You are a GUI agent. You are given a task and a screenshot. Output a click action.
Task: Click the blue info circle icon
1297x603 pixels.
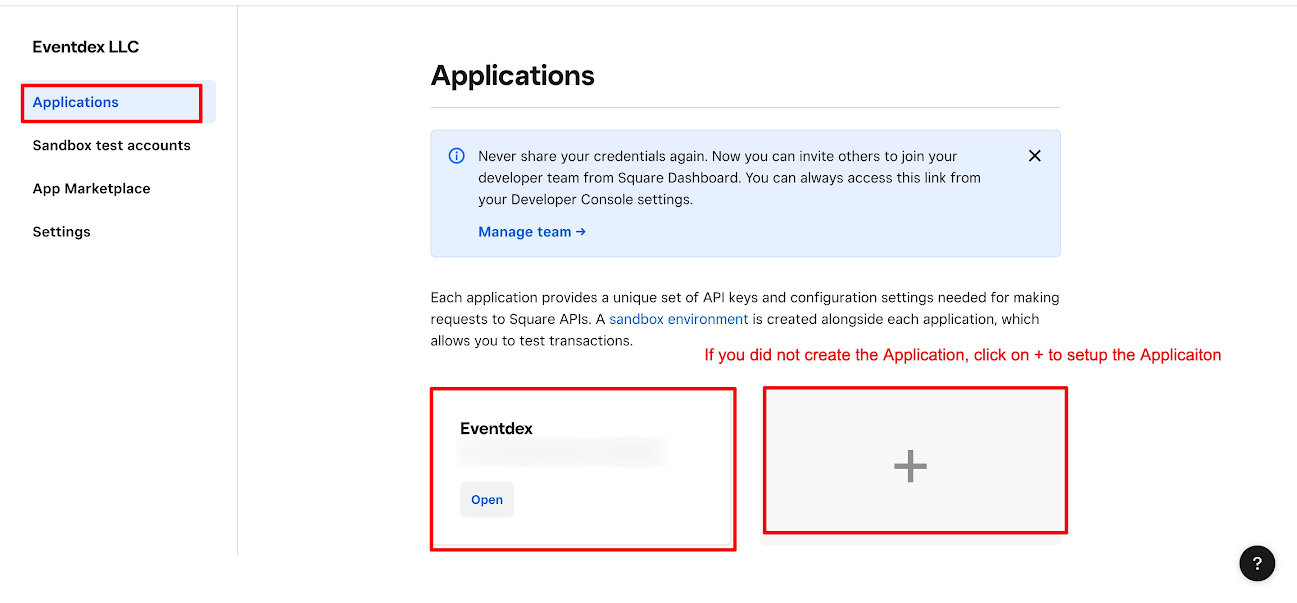click(x=456, y=156)
